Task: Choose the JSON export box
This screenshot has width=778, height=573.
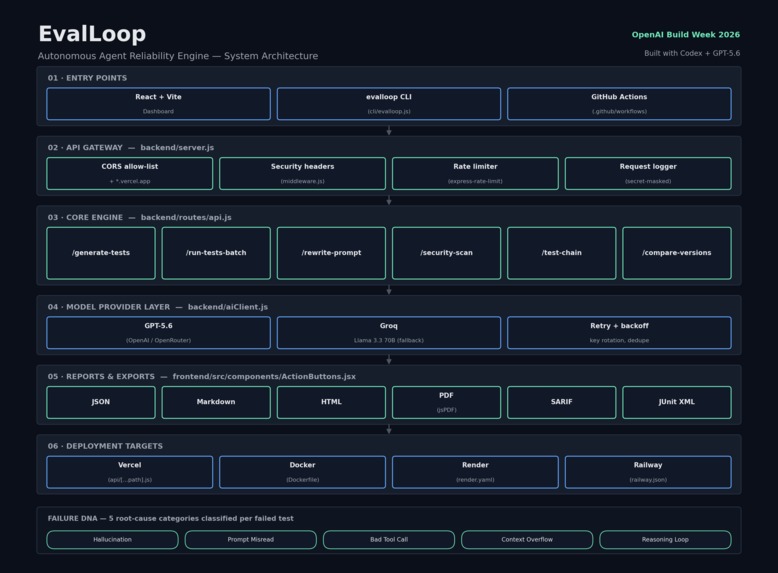Action: (101, 402)
